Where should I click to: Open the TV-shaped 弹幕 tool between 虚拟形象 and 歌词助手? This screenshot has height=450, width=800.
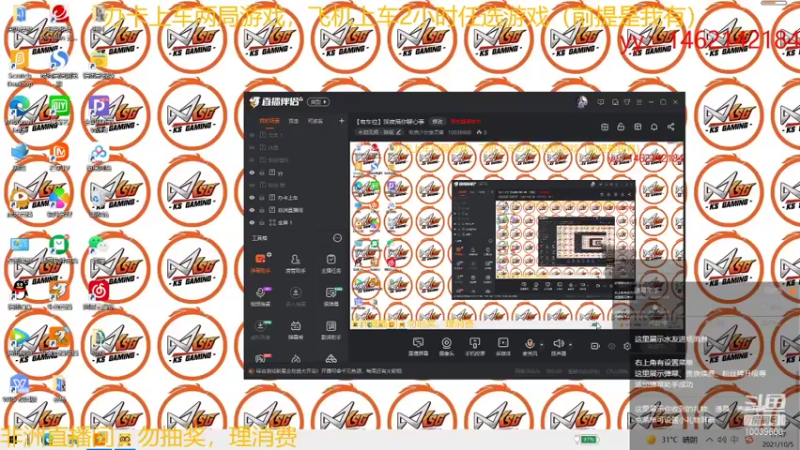pos(295,330)
